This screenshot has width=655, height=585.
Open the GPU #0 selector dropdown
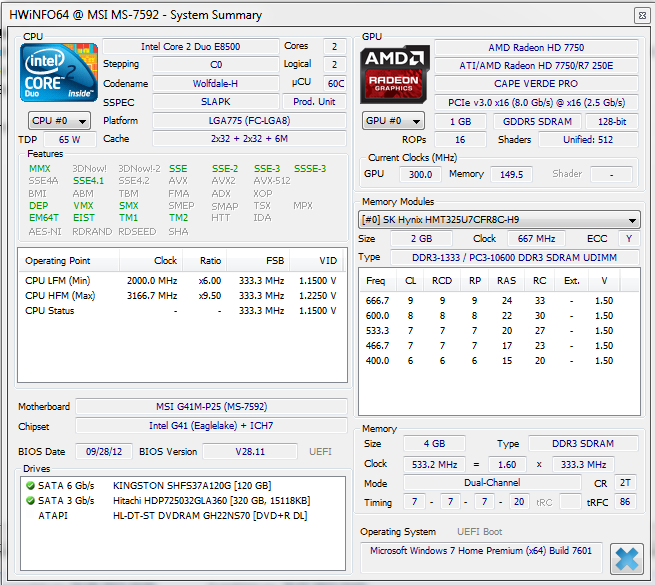pos(393,121)
